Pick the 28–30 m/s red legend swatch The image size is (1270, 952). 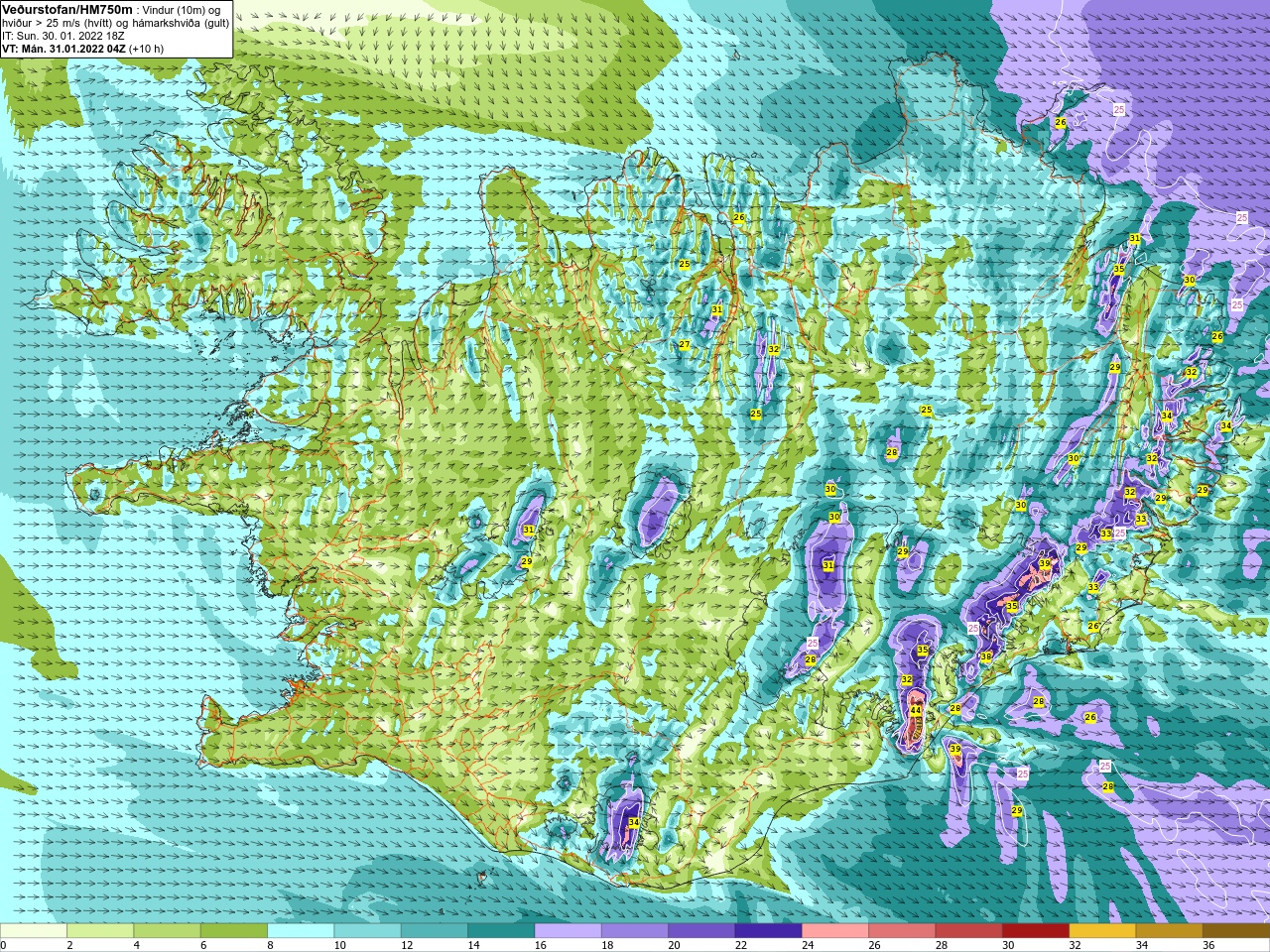pos(968,931)
